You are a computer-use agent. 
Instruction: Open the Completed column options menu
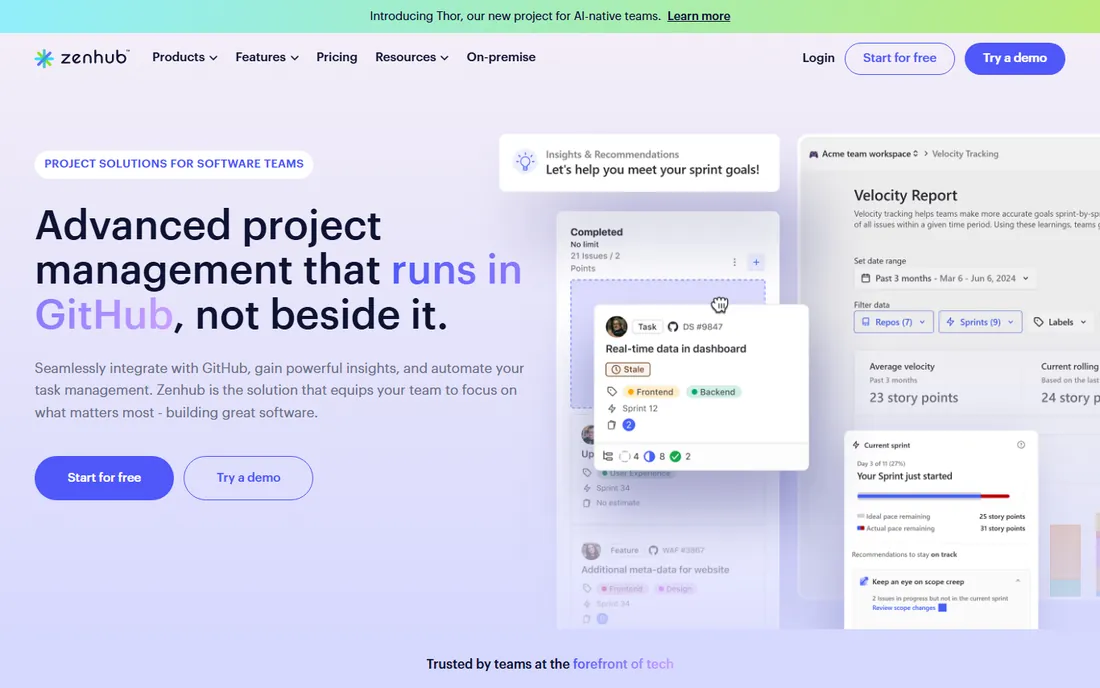click(x=735, y=262)
